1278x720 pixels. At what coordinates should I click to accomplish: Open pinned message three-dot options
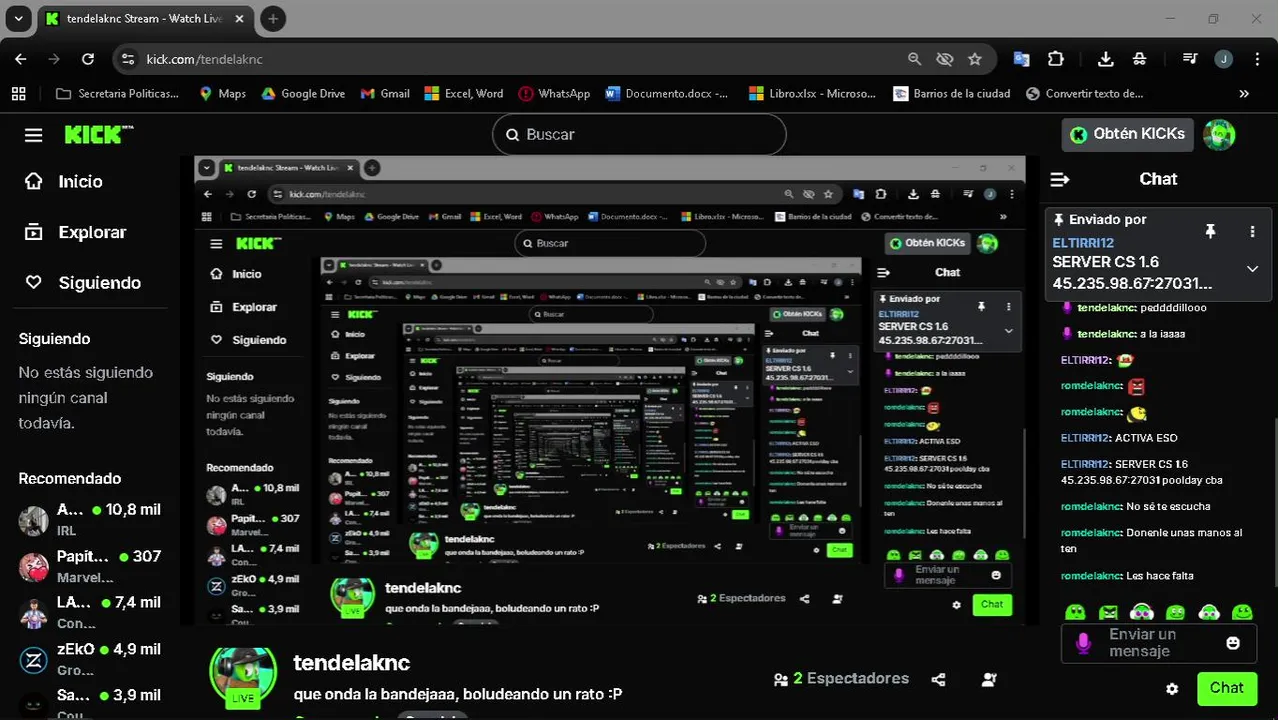[x=1252, y=231]
